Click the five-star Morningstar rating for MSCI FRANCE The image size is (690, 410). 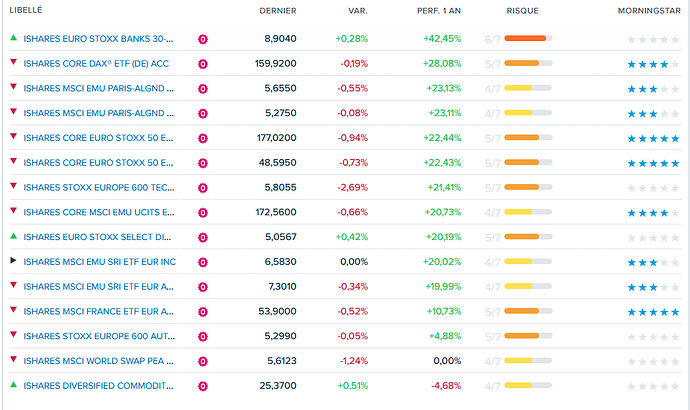click(653, 312)
